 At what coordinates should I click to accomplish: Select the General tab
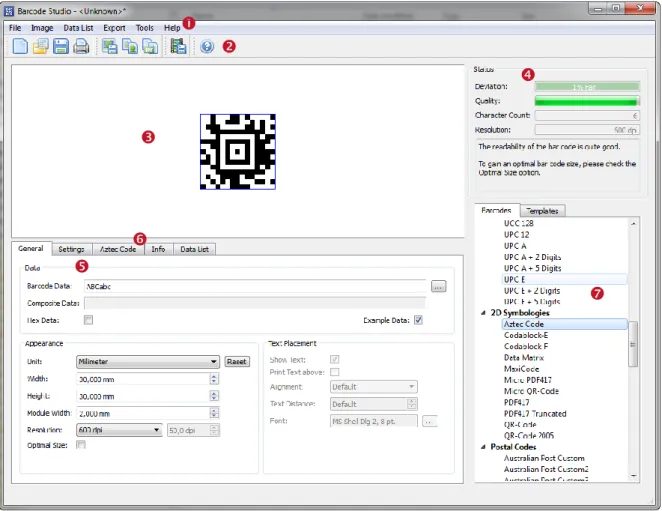(31, 248)
